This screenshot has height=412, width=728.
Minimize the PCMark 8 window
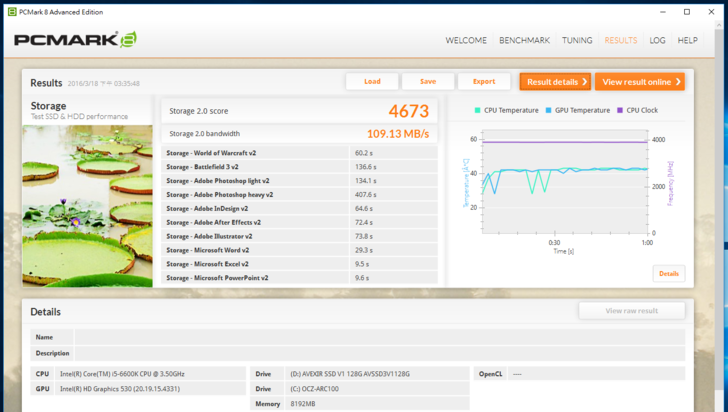(657, 11)
